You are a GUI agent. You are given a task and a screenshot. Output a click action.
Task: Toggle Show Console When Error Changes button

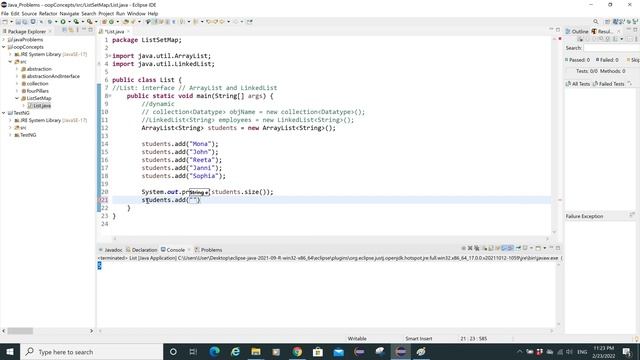click(x=511, y=248)
